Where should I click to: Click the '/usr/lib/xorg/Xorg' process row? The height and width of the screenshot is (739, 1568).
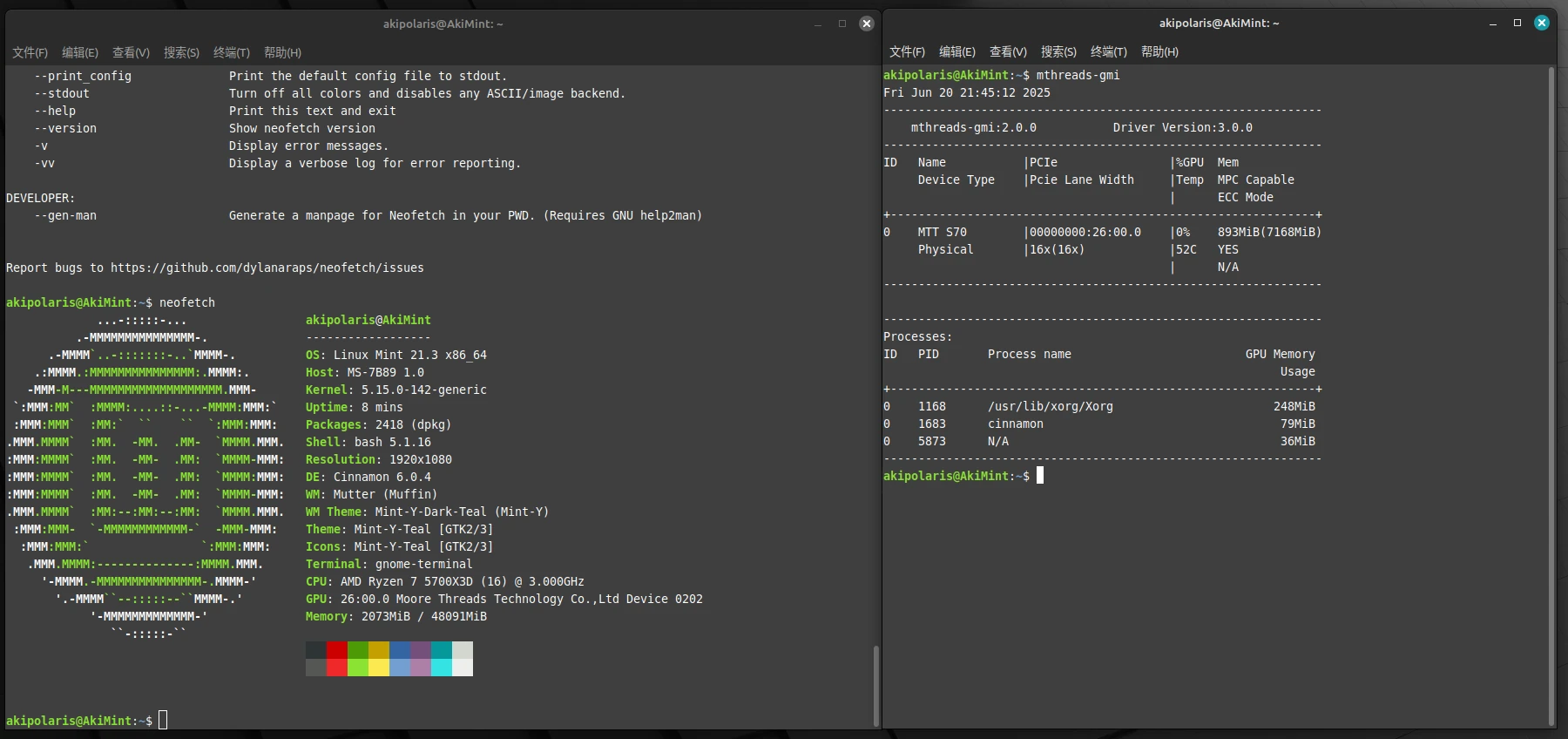coord(1099,406)
